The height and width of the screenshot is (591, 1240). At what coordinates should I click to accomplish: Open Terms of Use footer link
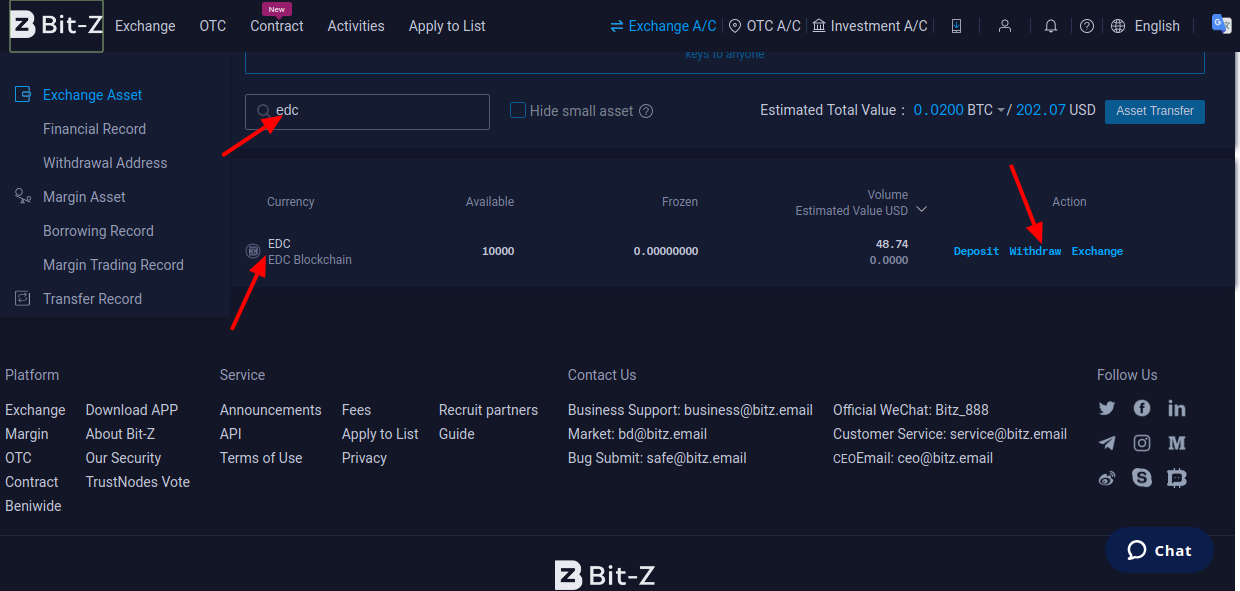coord(261,458)
